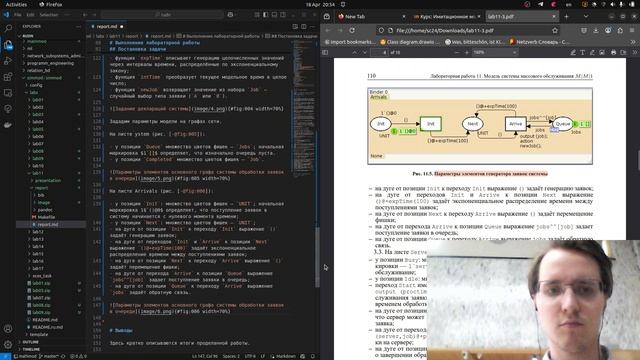Open the File menu in VS Code
The image size is (640, 360).
pyautogui.click(x=18, y=15)
